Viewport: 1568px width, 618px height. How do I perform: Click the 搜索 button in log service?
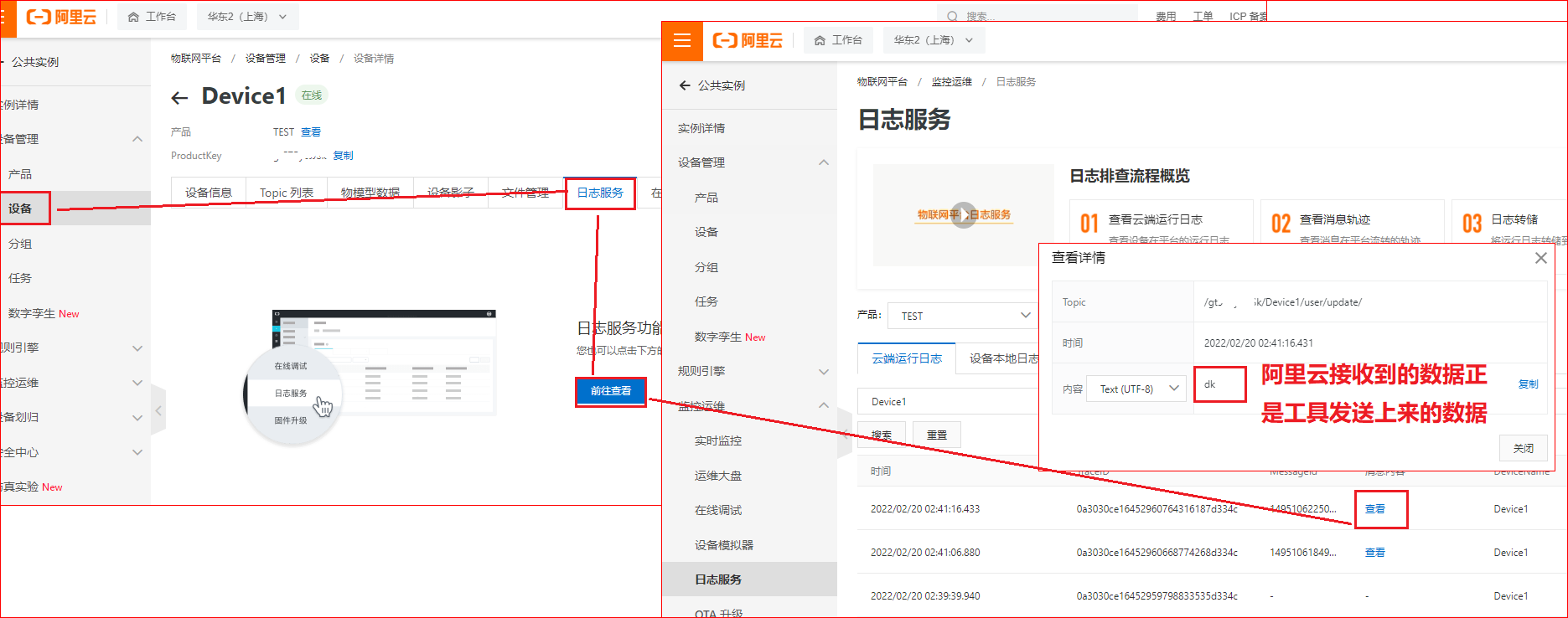click(x=881, y=435)
